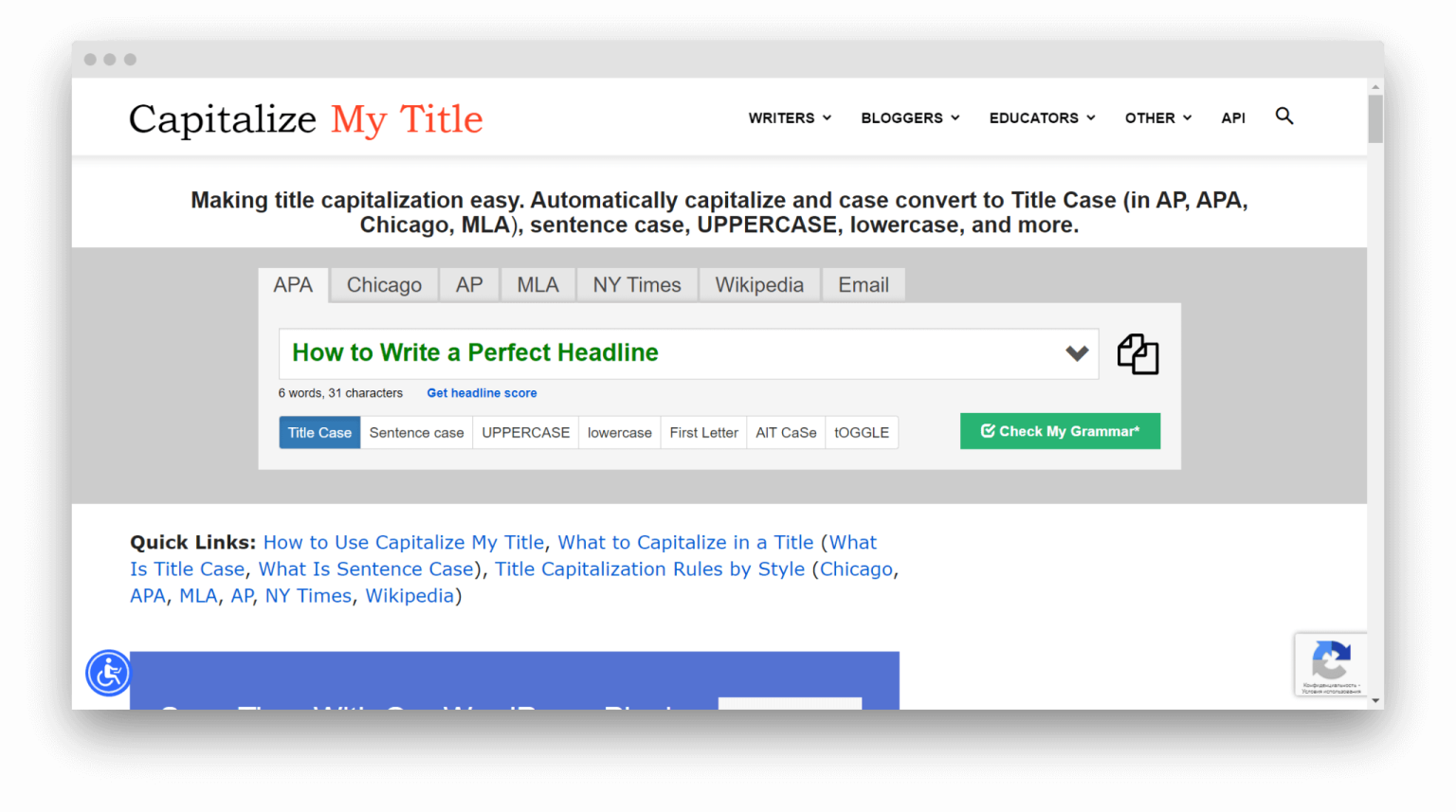This screenshot has width=1456, height=812.
Task: Enable the lowercase conversion option
Action: tap(619, 433)
